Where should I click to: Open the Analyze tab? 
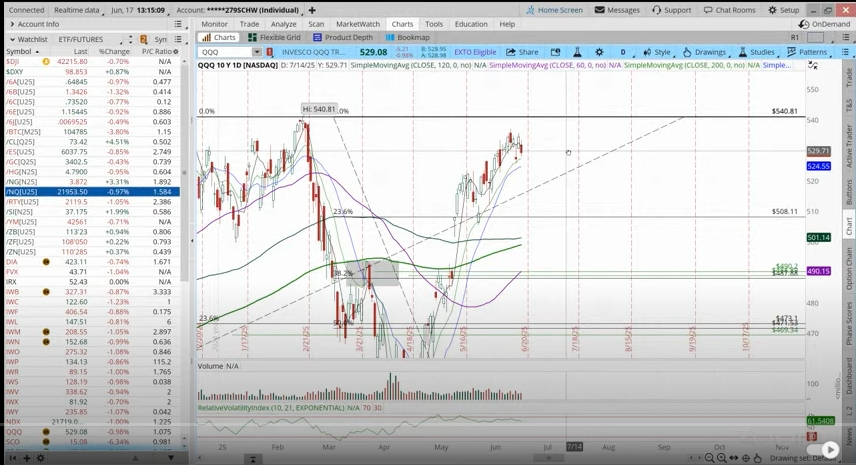click(x=283, y=24)
